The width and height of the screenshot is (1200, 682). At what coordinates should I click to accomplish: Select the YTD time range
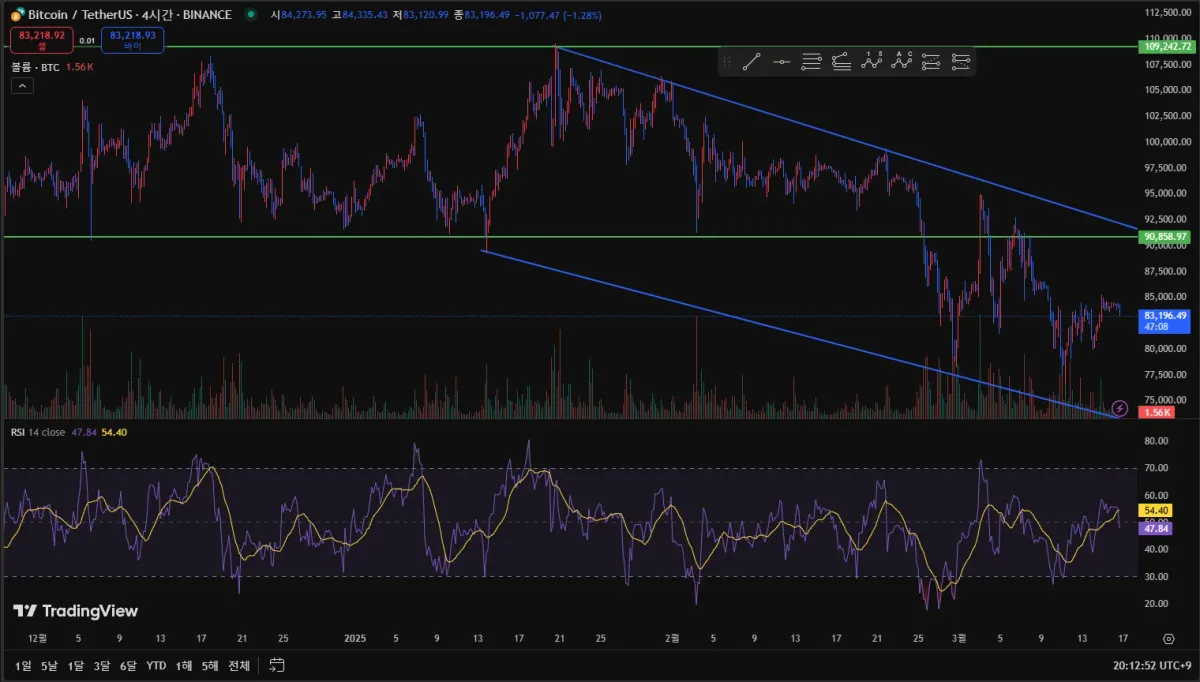[156, 665]
